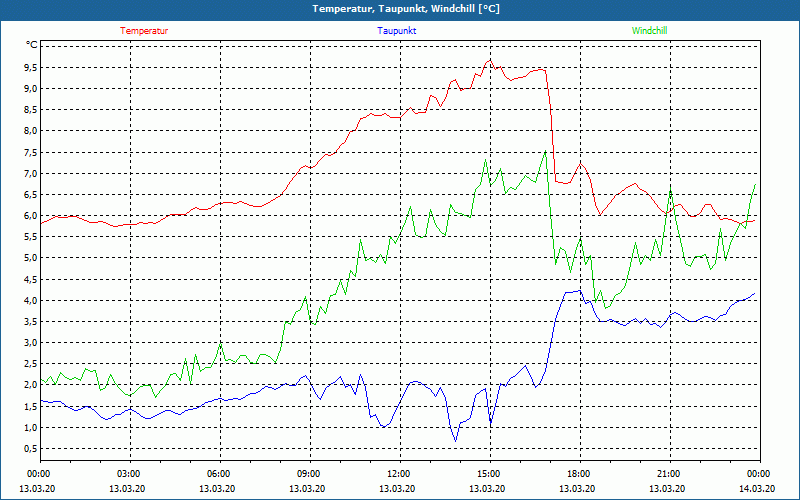Click the 7,5 y-axis value

(x=31, y=153)
